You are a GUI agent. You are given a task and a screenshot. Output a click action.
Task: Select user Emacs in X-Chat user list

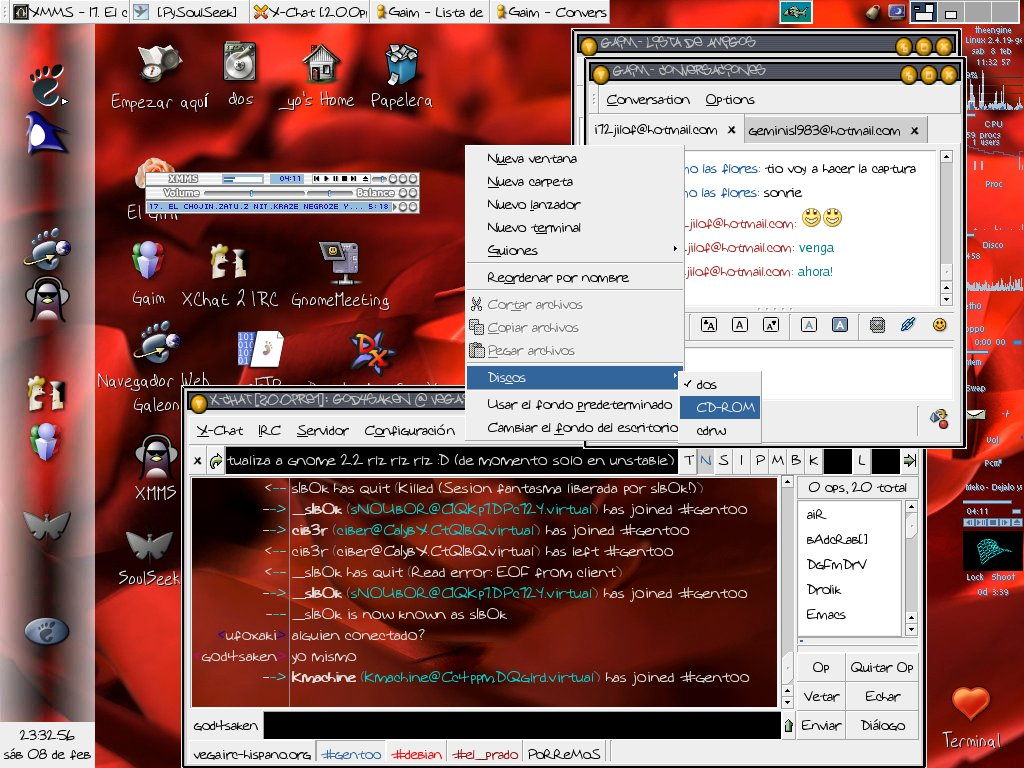tap(825, 614)
